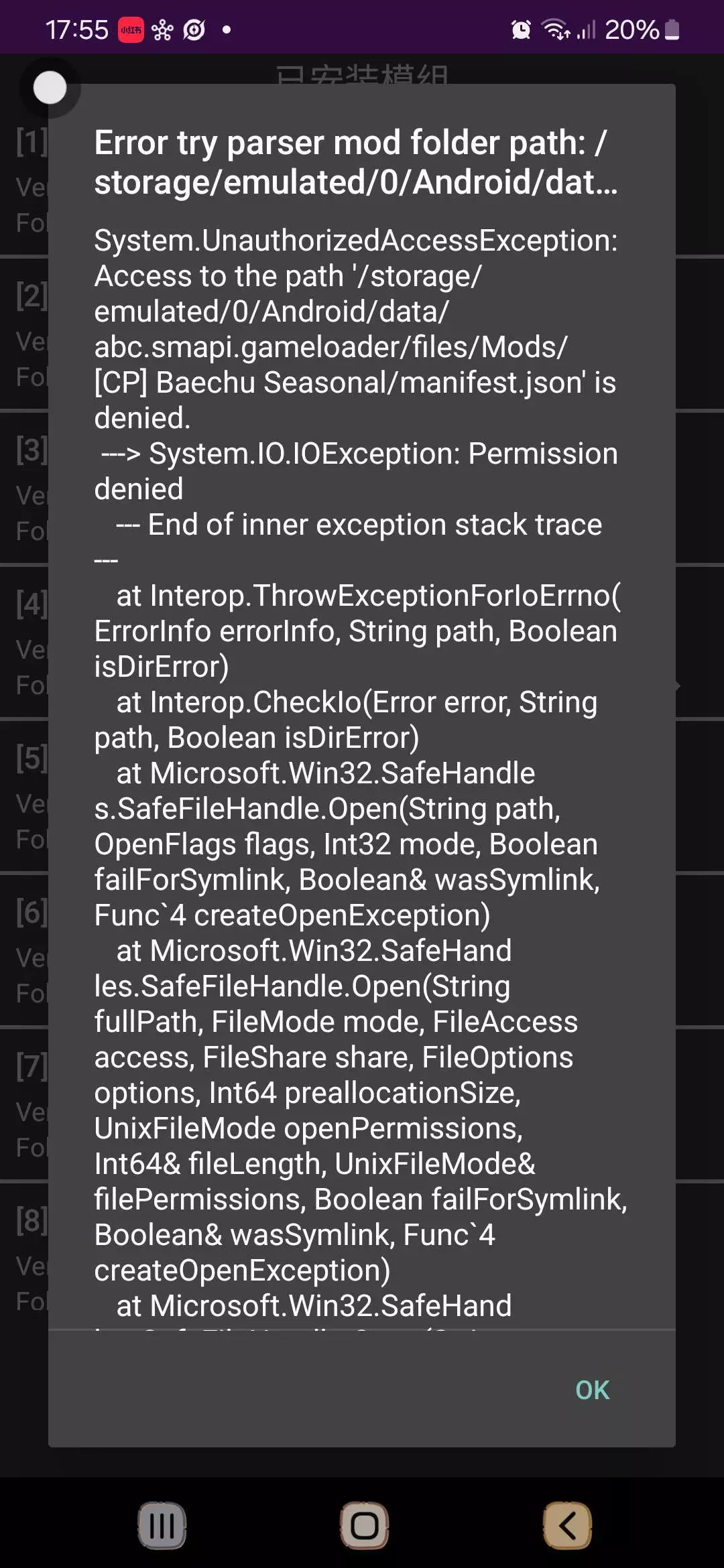Image resolution: width=724 pixels, height=1568 pixels.
Task: Select mod entry [3] in the list
Action: 27,489
